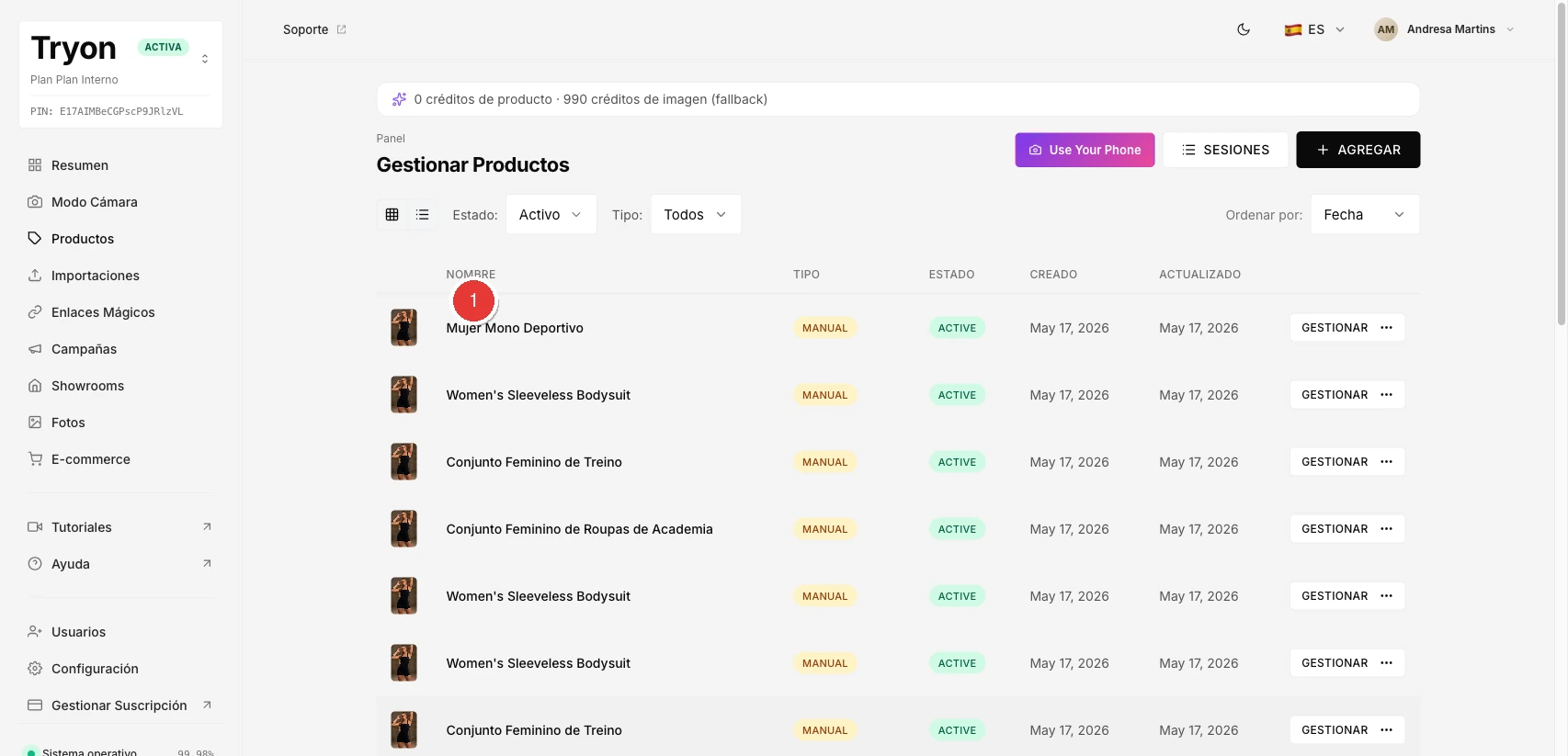This screenshot has width=1568, height=756.
Task: Open more options for Mujer Mono Deportivo
Action: point(1387,328)
